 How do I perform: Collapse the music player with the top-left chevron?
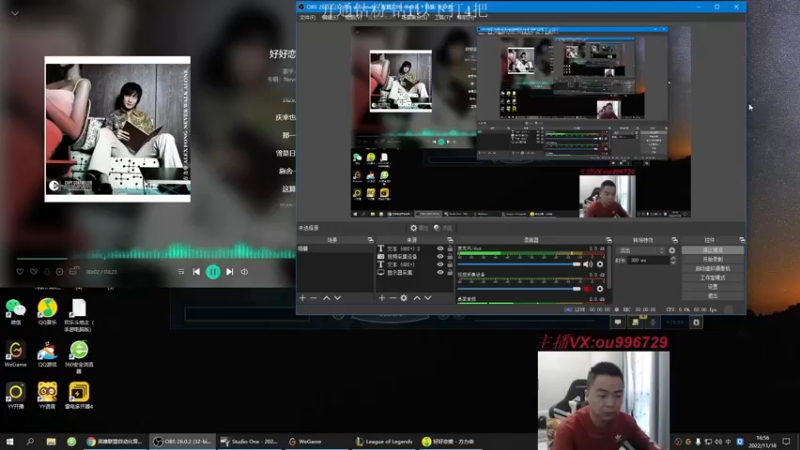pyautogui.click(x=15, y=13)
